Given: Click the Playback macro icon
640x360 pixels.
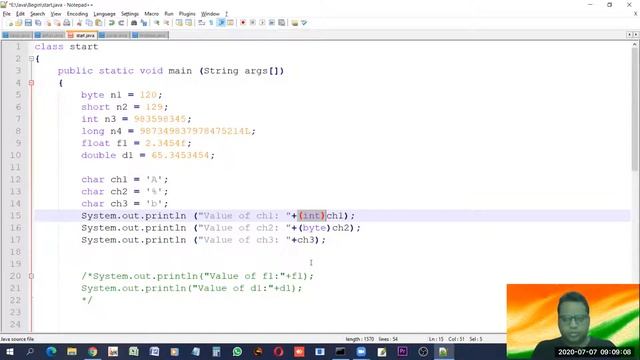Looking at the screenshot, I should 262,23.
